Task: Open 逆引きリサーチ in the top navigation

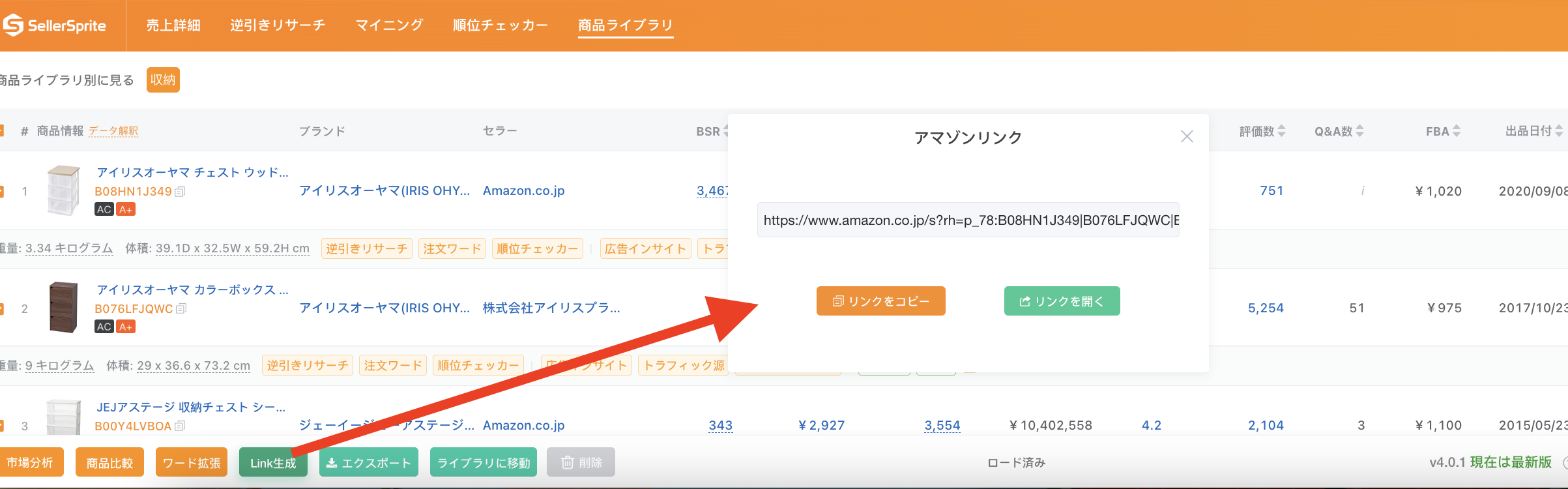Action: click(x=278, y=25)
